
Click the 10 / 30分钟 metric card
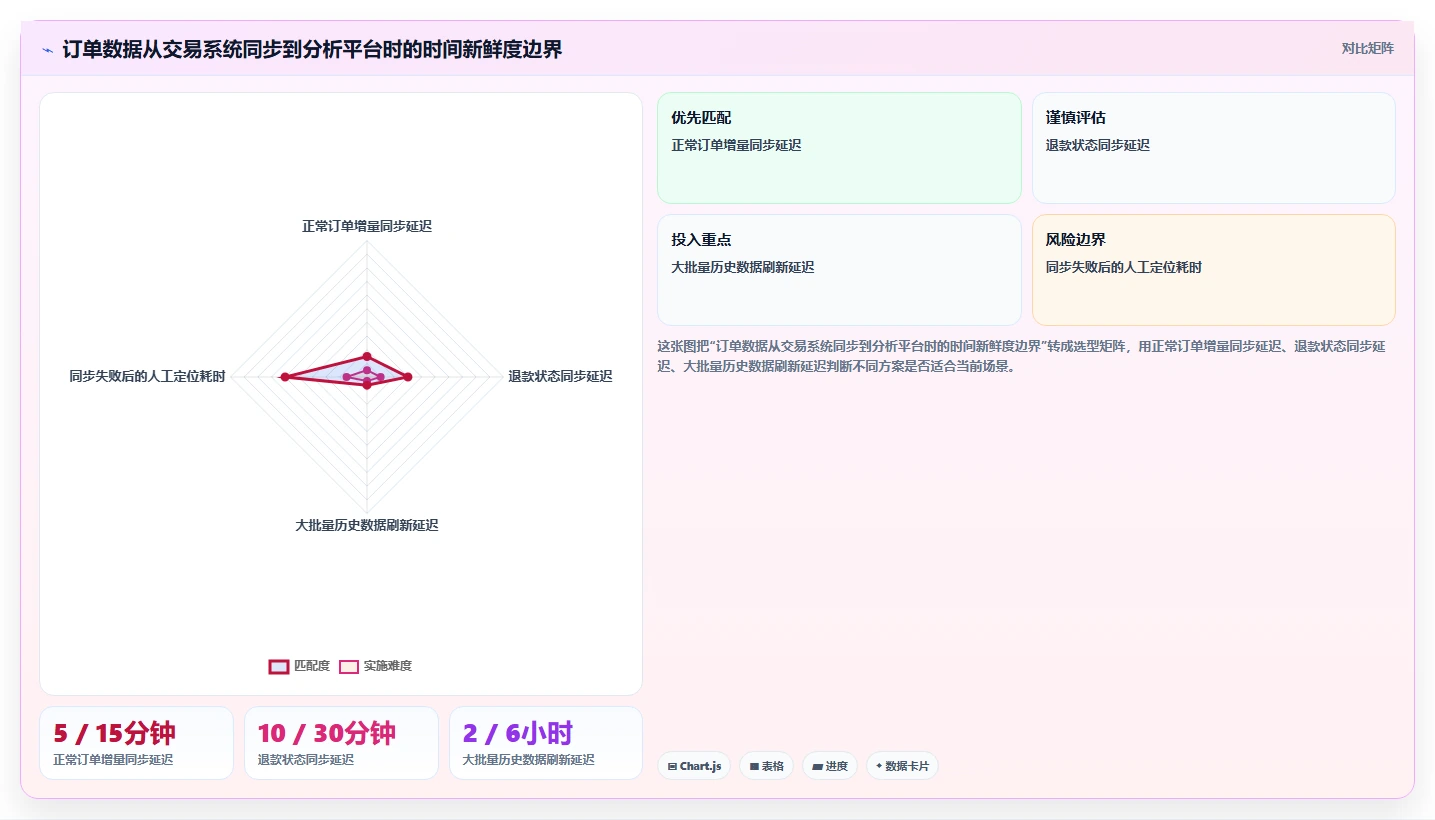click(x=341, y=743)
